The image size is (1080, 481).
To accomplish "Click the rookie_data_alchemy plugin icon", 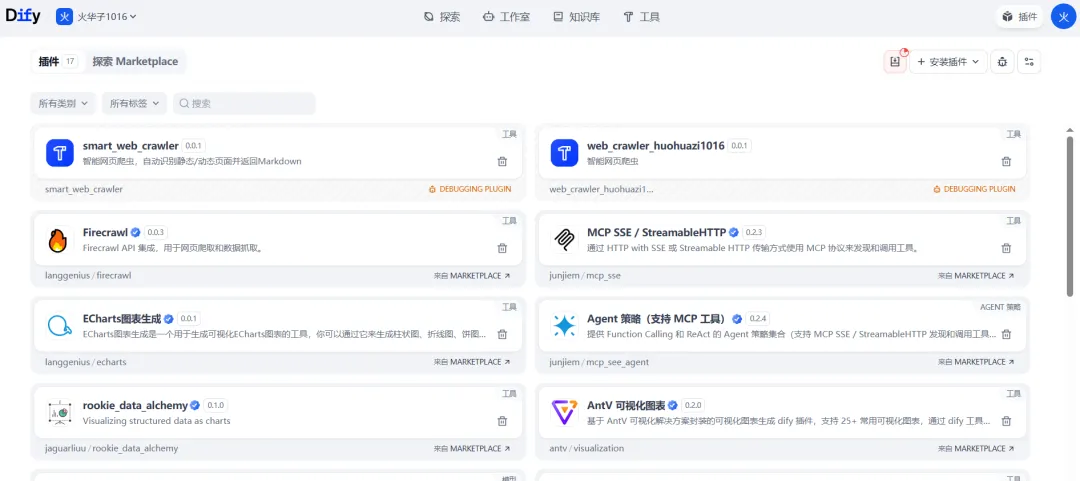I will click(x=60, y=413).
